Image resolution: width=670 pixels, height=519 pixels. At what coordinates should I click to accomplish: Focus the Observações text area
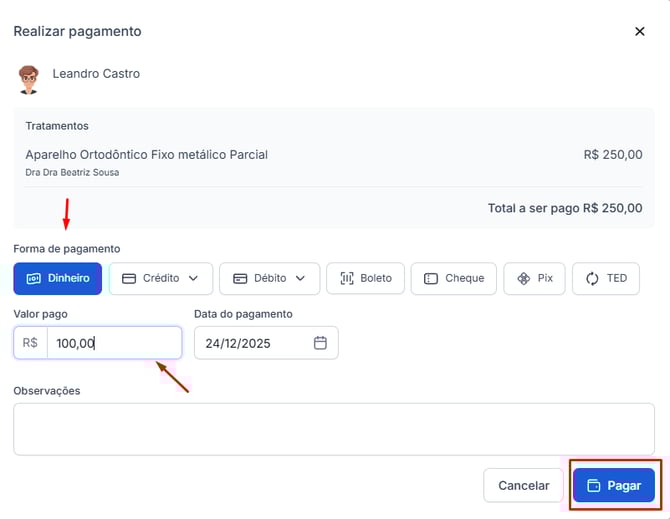[x=333, y=429]
